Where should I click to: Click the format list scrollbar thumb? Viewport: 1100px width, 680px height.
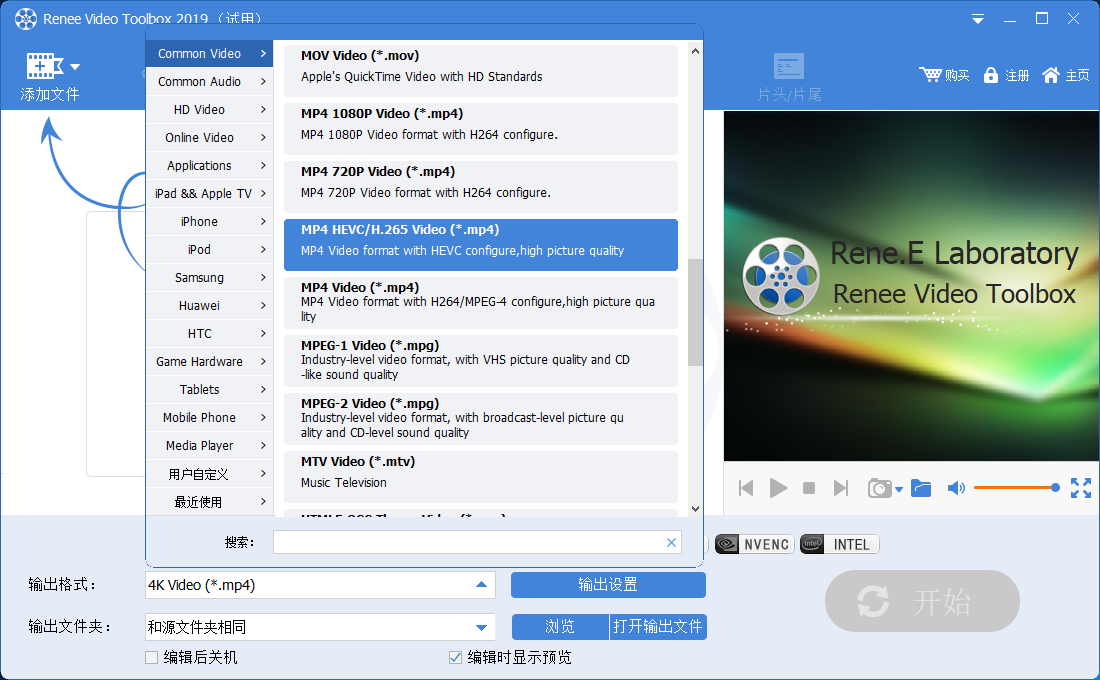click(695, 312)
